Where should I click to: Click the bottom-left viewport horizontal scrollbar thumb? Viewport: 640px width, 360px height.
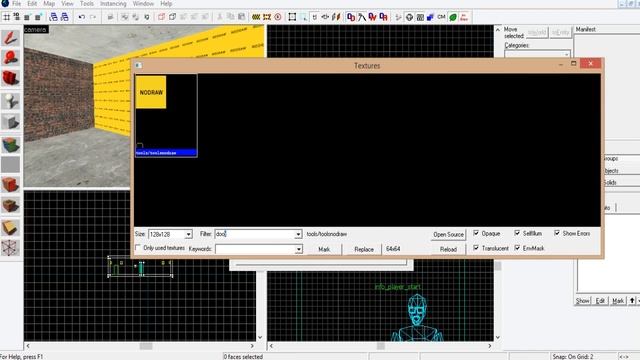(146, 346)
